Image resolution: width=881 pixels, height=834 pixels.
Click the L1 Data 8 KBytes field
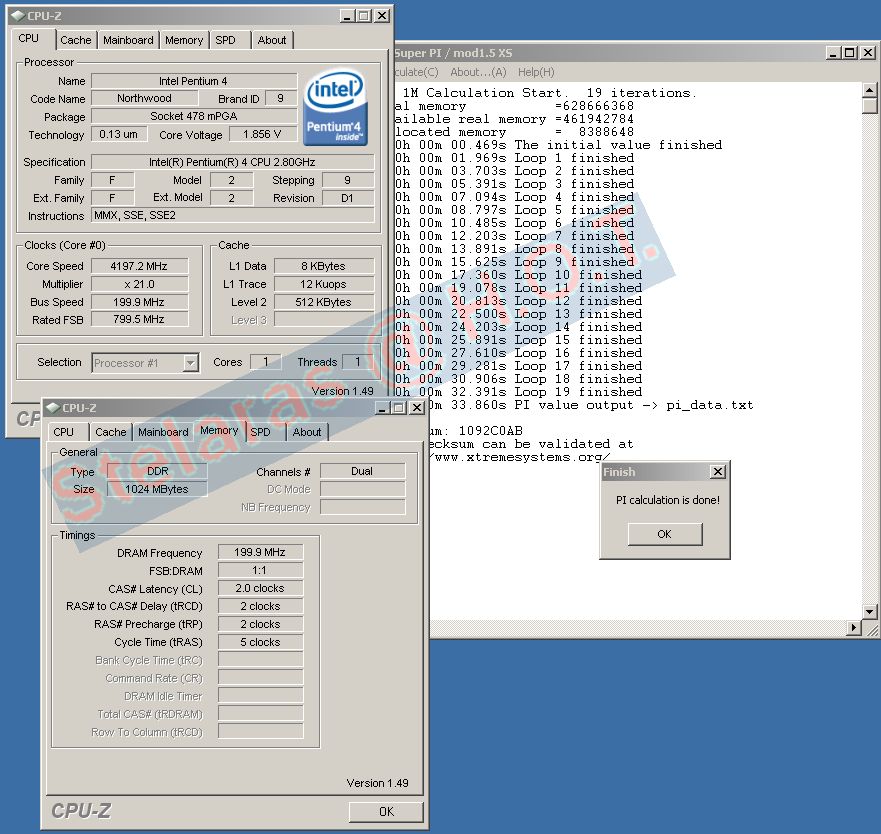(324, 266)
